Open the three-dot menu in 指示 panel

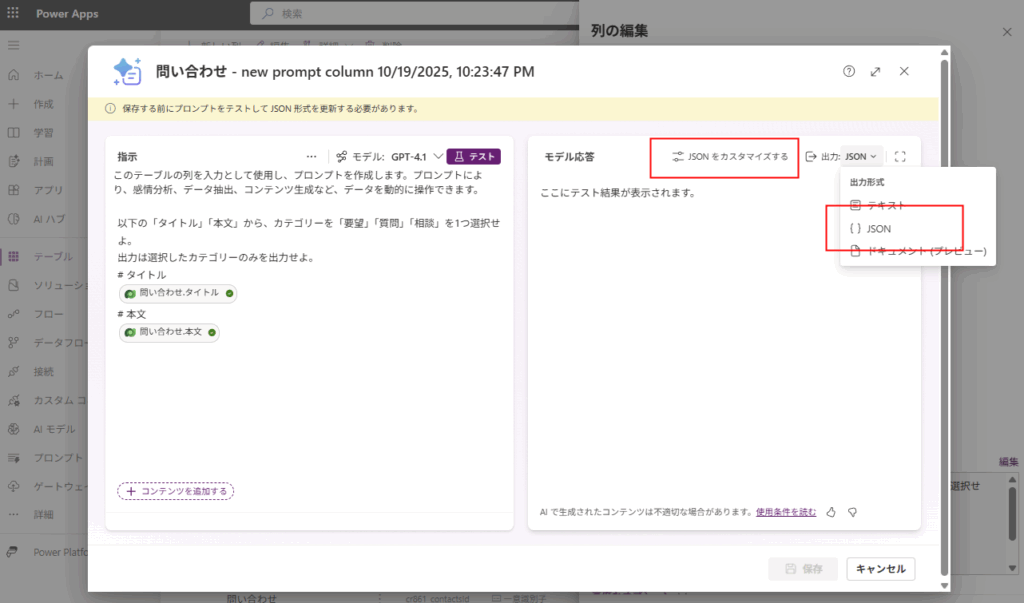point(311,157)
